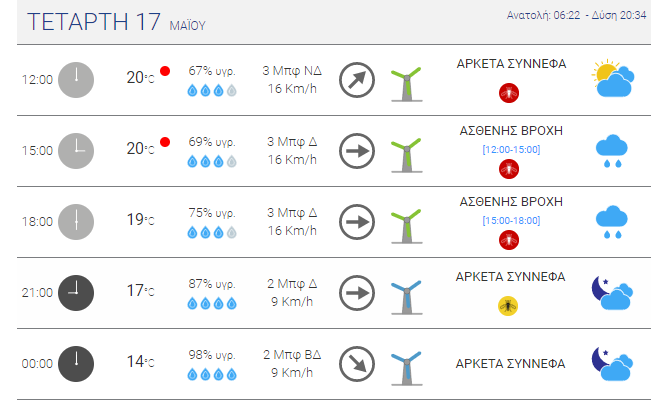Click the southwest wind direction arrow at 12:00
The height and width of the screenshot is (400, 657).
pyautogui.click(x=357, y=80)
